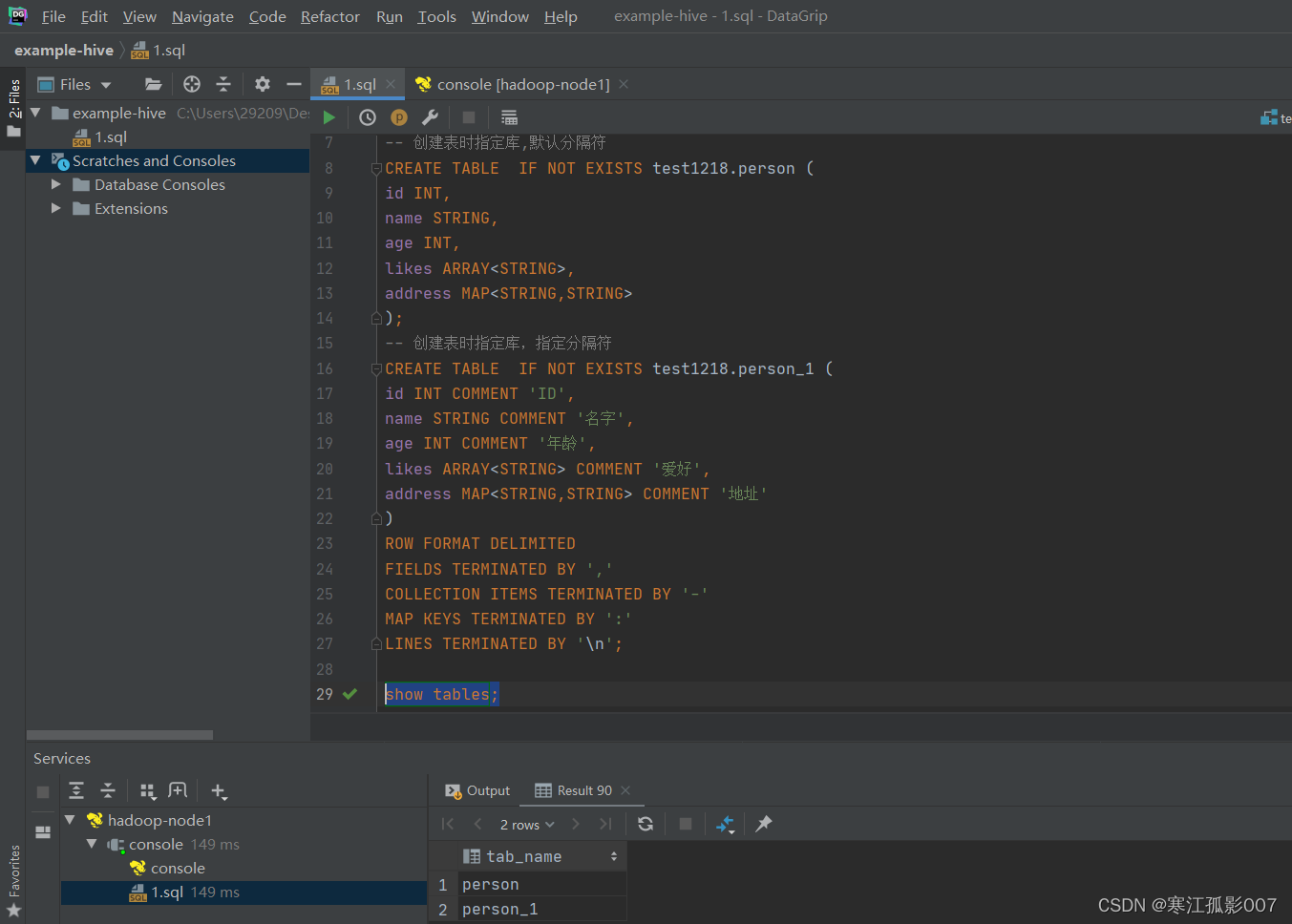Click example-hive in the breadcrumb

[x=64, y=51]
